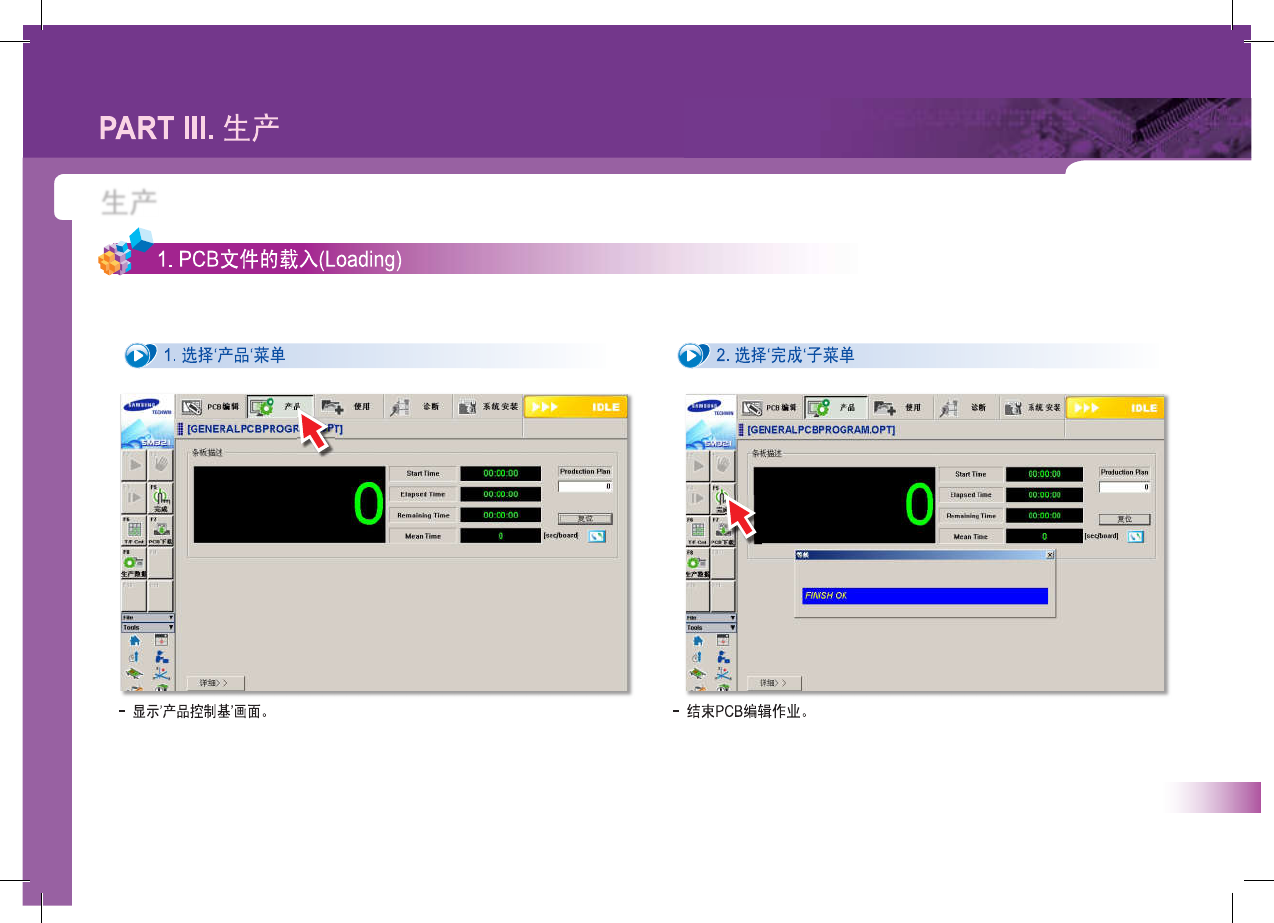Open 使用 tab in step 2 screenshot
1274x923 pixels.
[x=902, y=408]
